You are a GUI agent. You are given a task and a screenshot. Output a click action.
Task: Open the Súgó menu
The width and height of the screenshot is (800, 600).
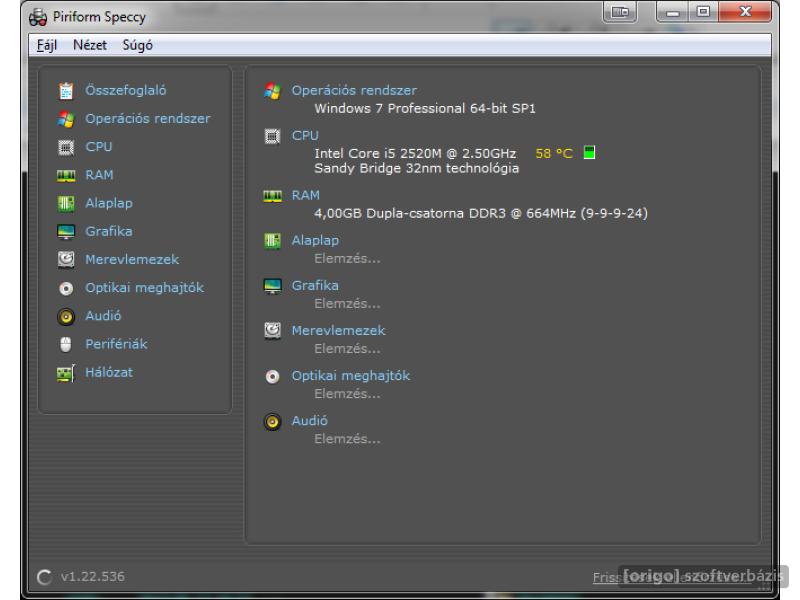point(138,45)
